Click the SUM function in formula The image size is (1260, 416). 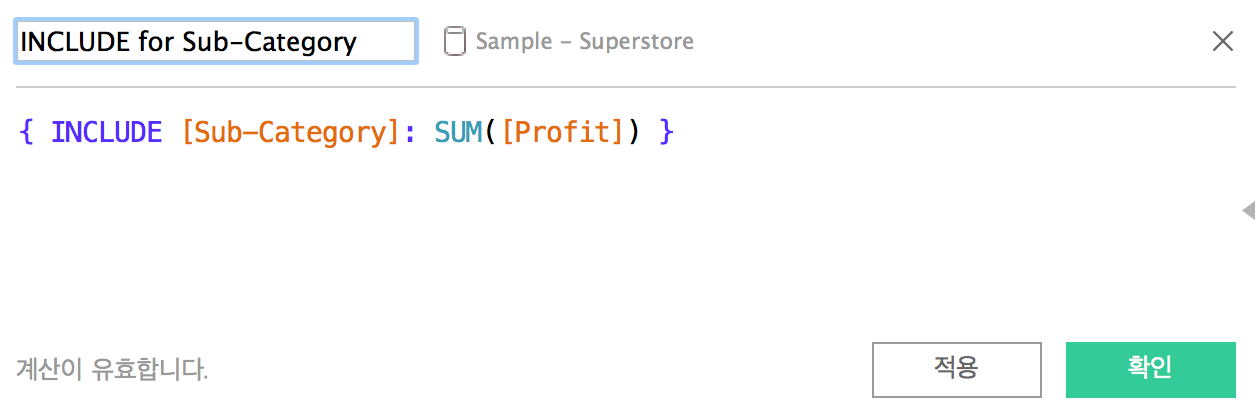tap(459, 132)
